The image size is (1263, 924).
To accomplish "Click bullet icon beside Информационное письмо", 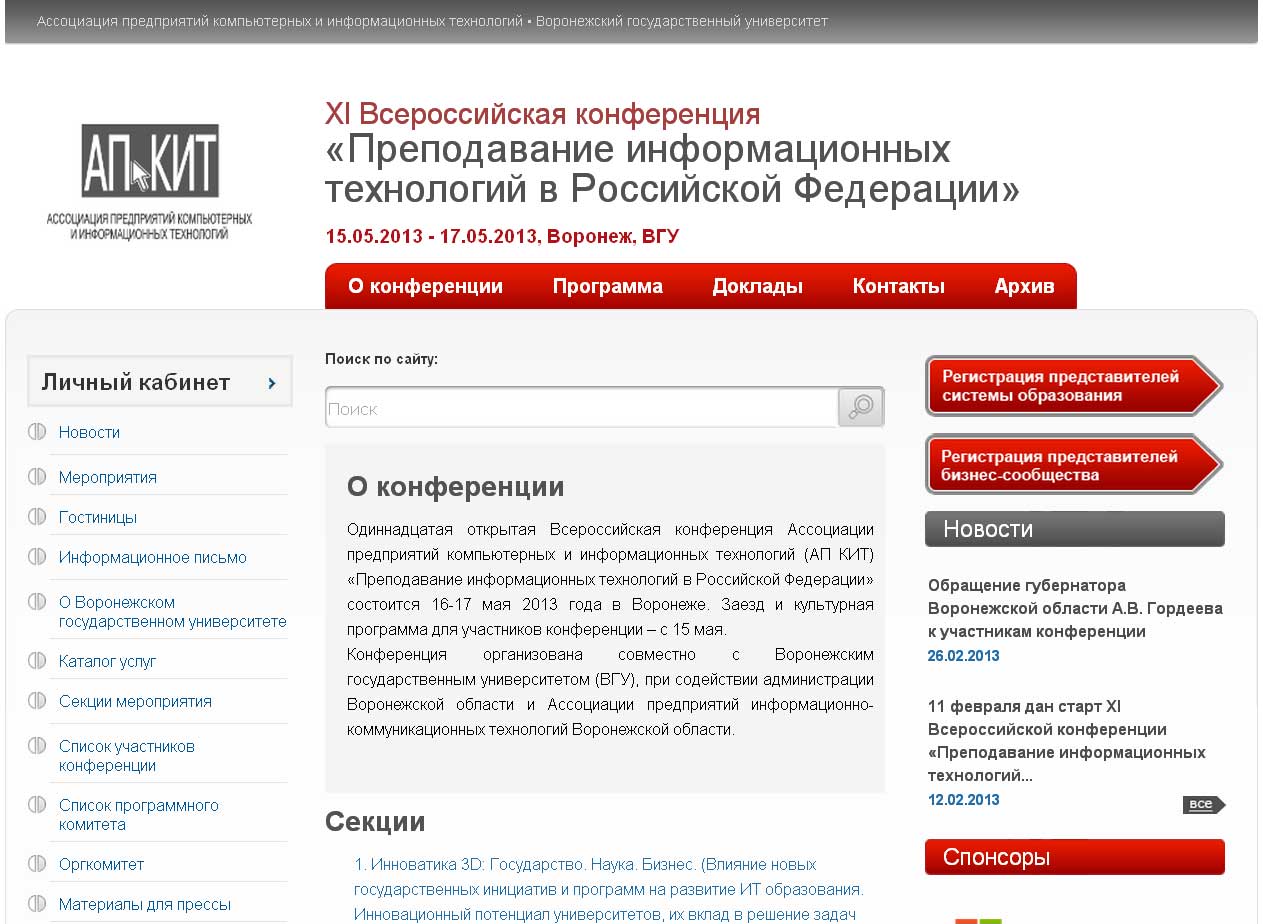I will pyautogui.click(x=37, y=557).
